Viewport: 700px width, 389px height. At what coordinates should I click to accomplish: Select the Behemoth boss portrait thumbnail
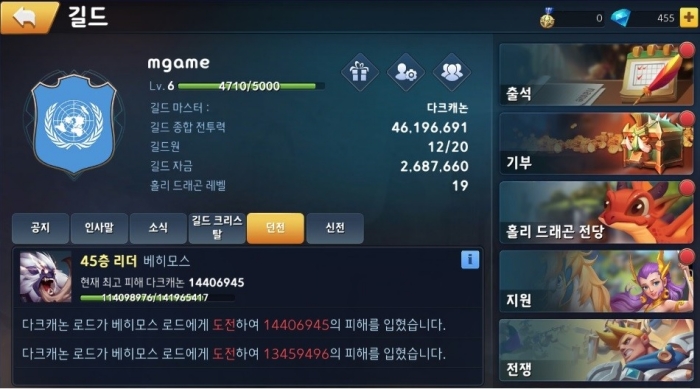point(46,276)
